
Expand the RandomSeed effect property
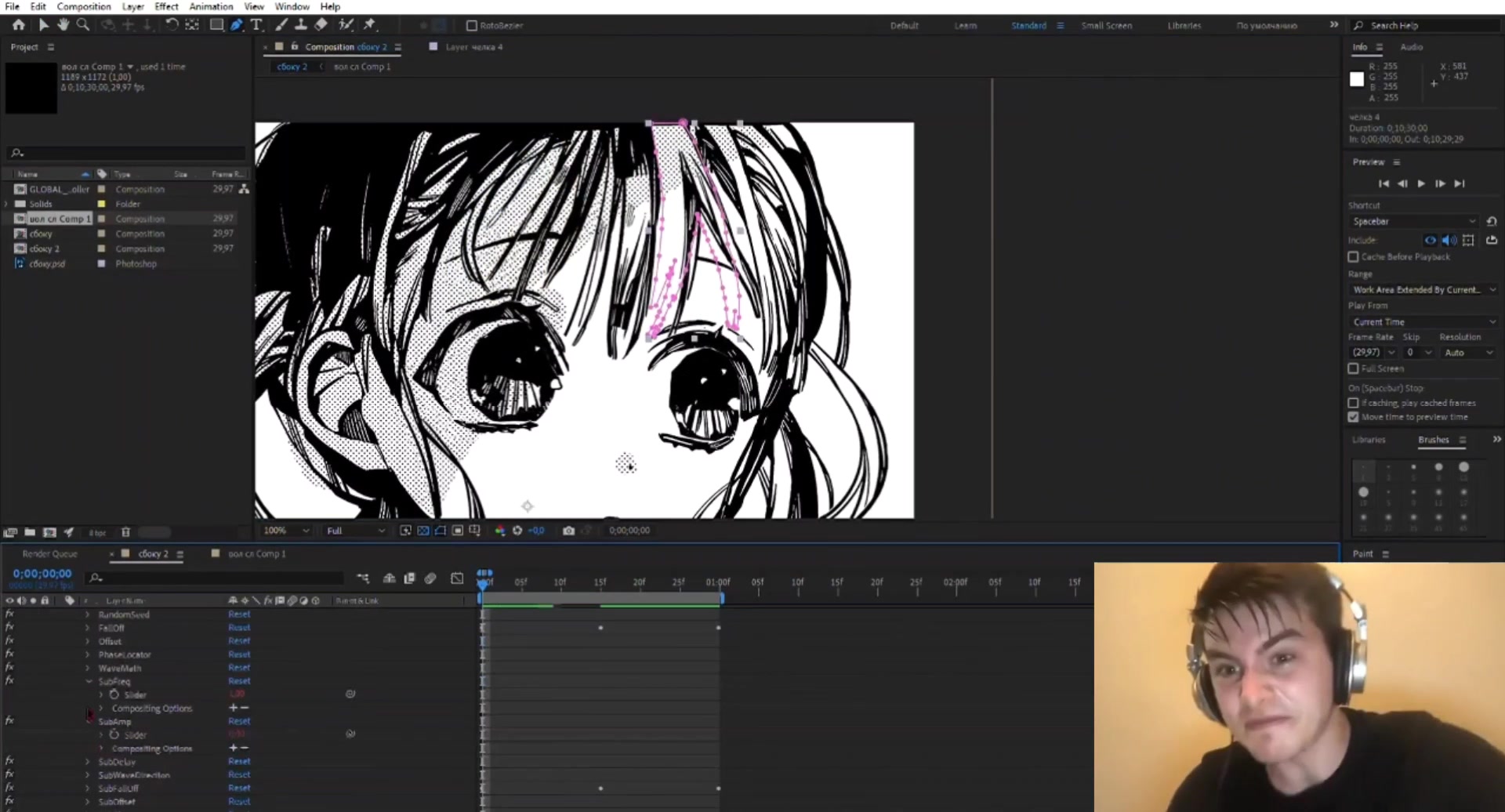pos(88,614)
